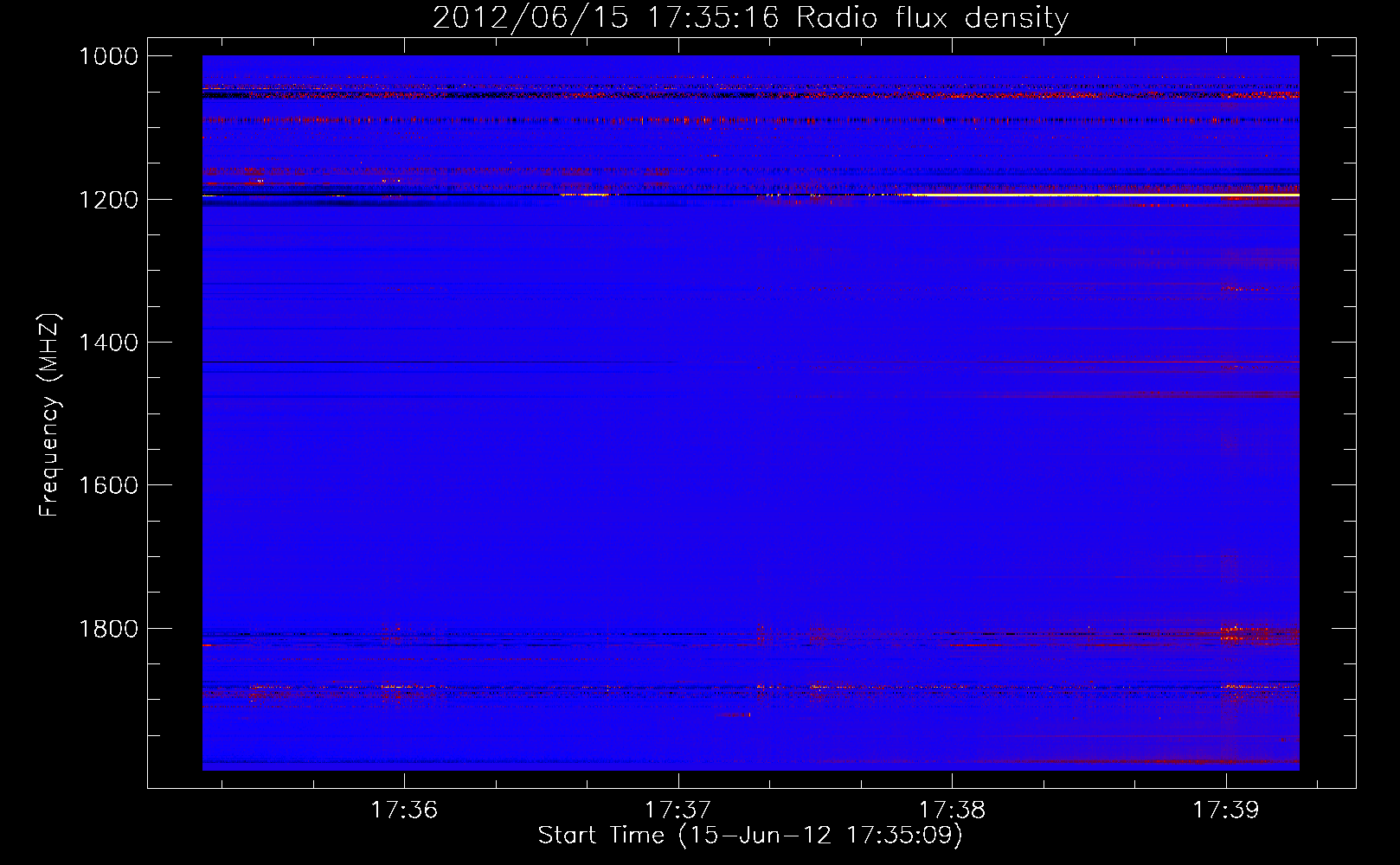Click the 17:39 time tick label
This screenshot has width=1400, height=865.
tap(1225, 810)
